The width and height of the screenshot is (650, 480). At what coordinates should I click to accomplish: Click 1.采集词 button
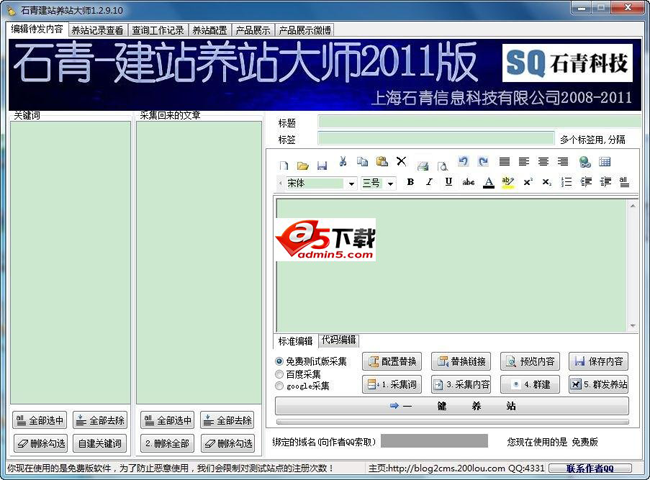[x=392, y=385]
